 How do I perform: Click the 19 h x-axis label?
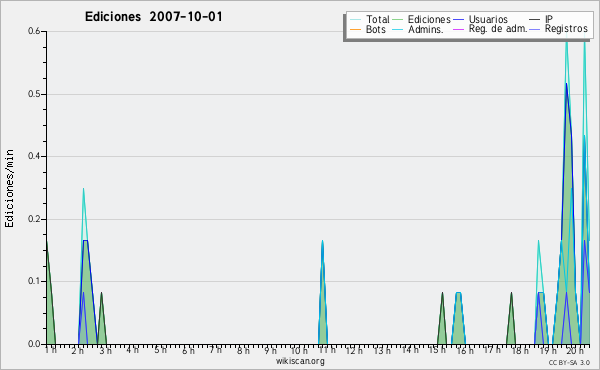pyautogui.click(x=548, y=350)
